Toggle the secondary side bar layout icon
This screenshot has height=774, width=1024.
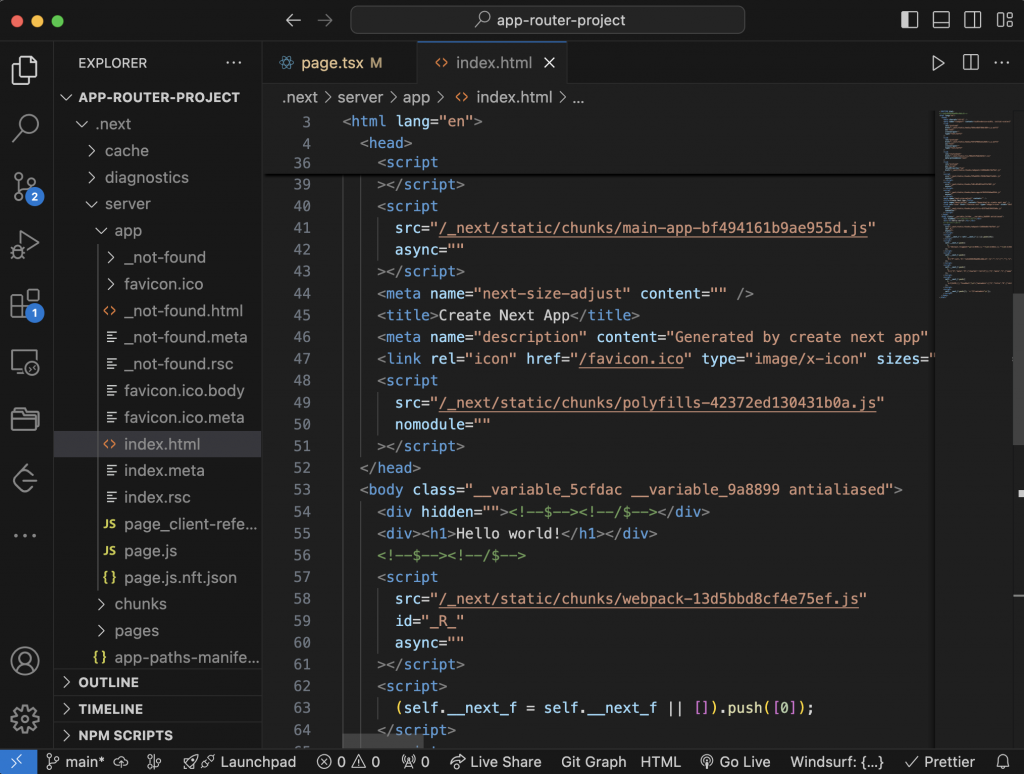(972, 20)
